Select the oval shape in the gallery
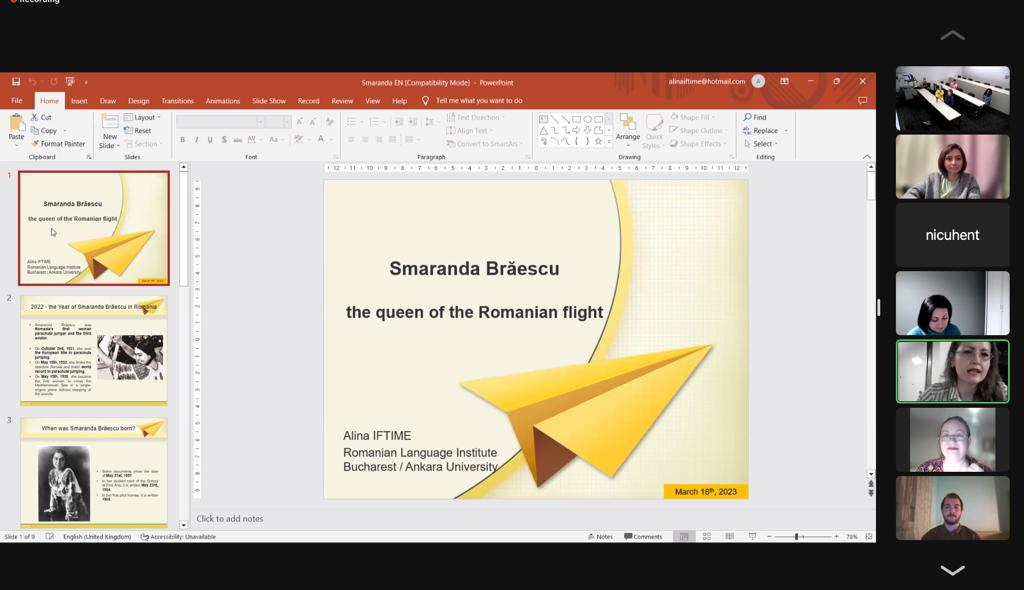The image size is (1024, 590). click(587, 120)
